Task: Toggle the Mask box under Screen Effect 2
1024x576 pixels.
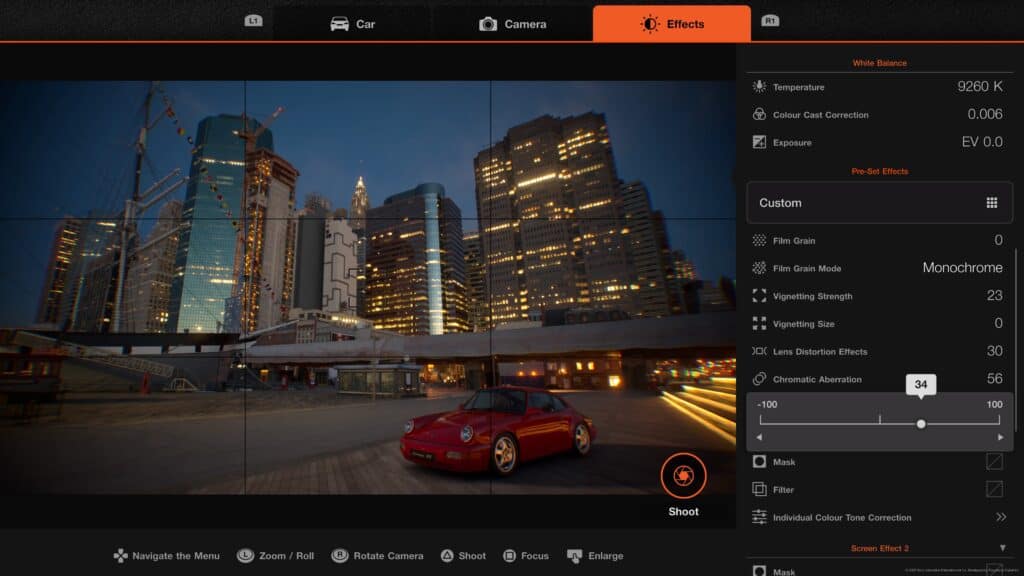Action: click(997, 570)
